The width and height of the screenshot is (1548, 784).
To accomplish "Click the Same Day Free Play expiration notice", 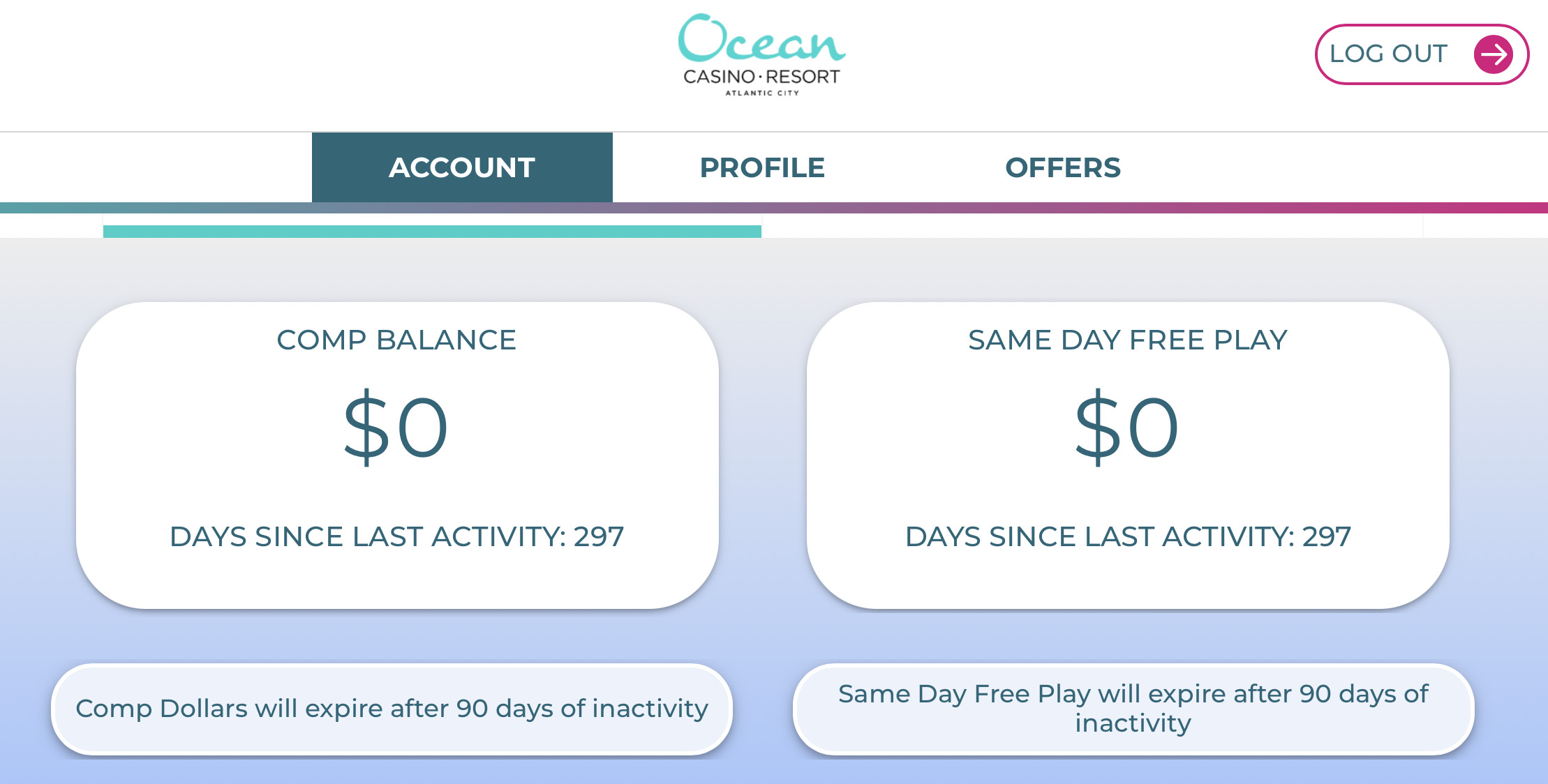I will coord(1133,709).
